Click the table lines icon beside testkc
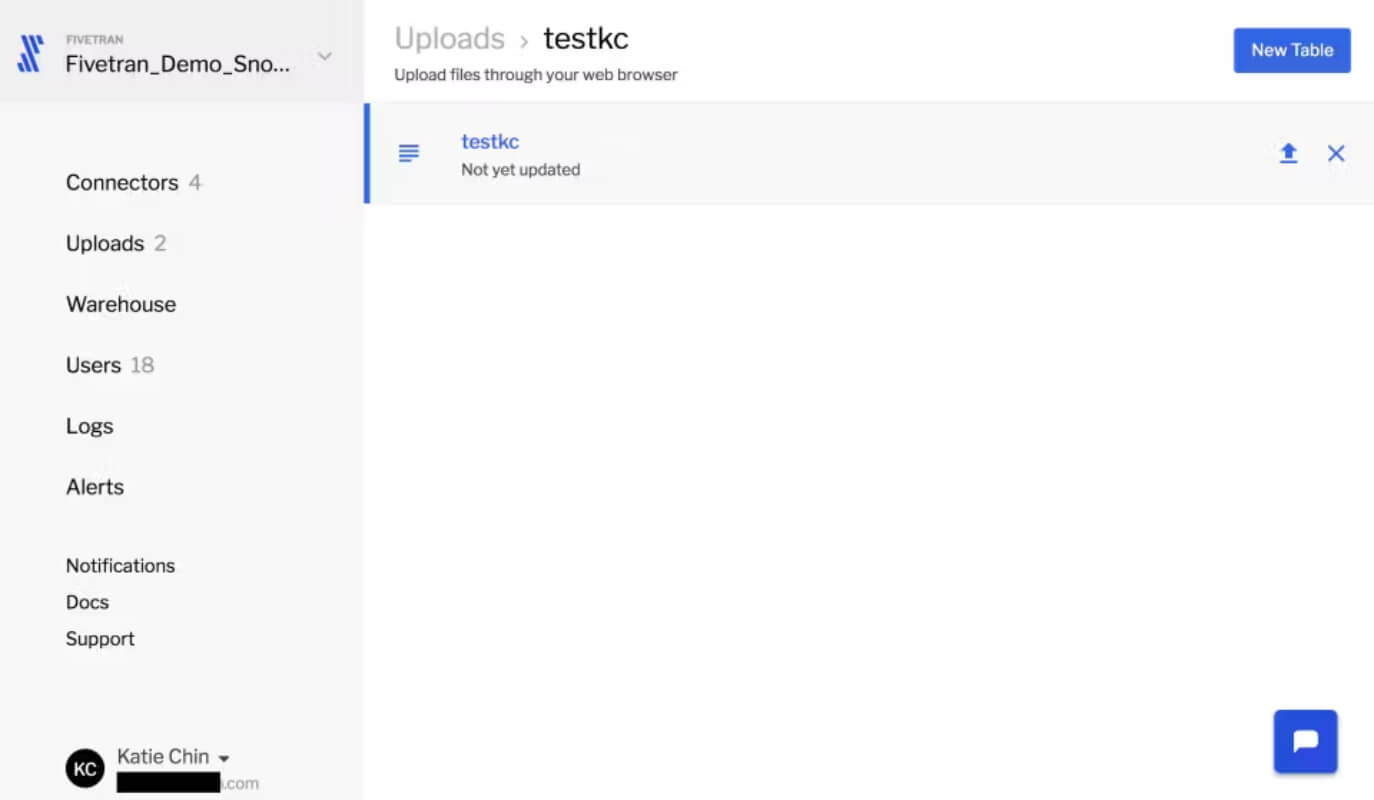Viewport: 1374px width, 800px height. [409, 153]
